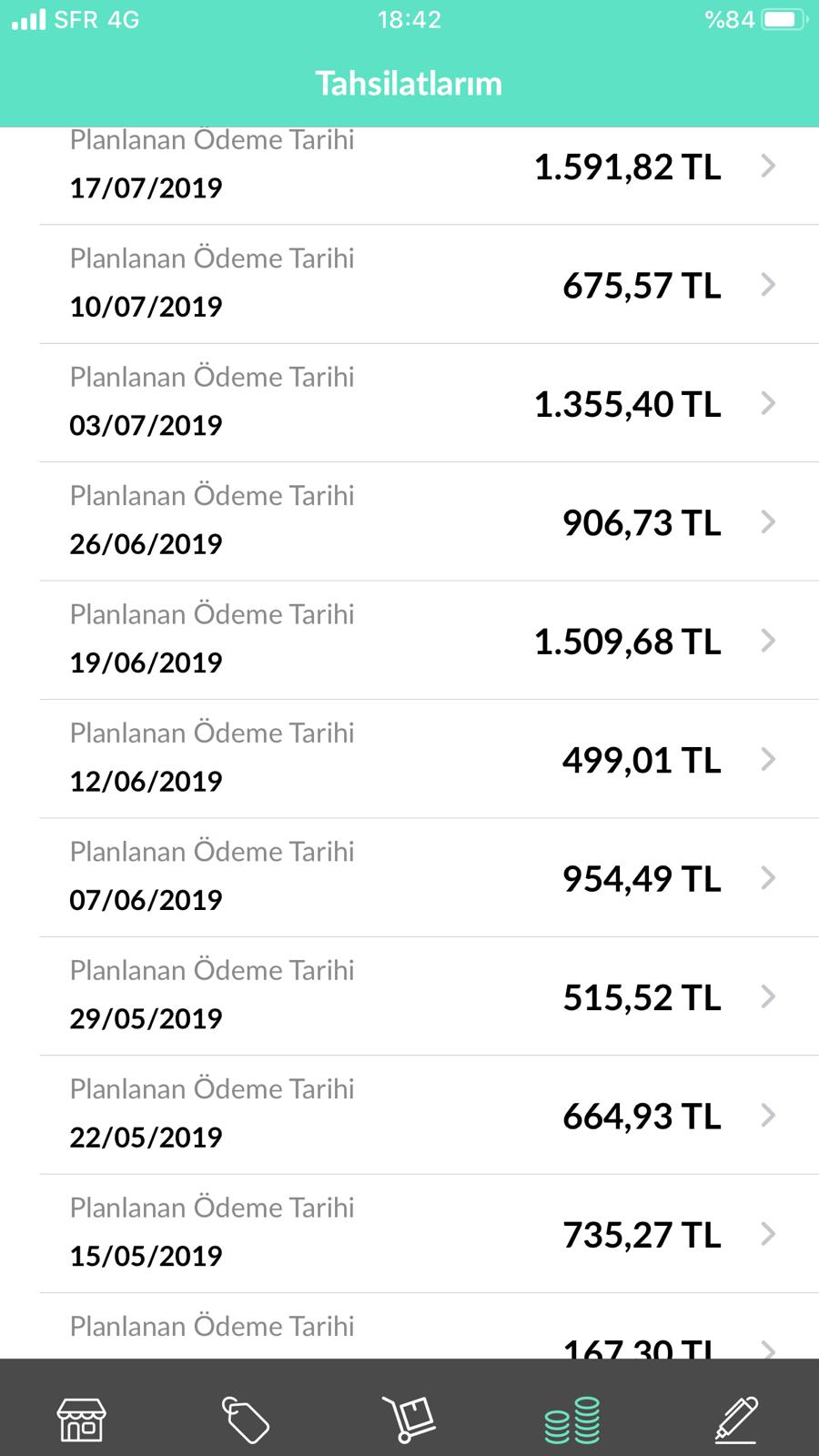Viewport: 819px width, 1456px height.
Task: Tap the Tahsilatlarım header title
Action: (409, 83)
